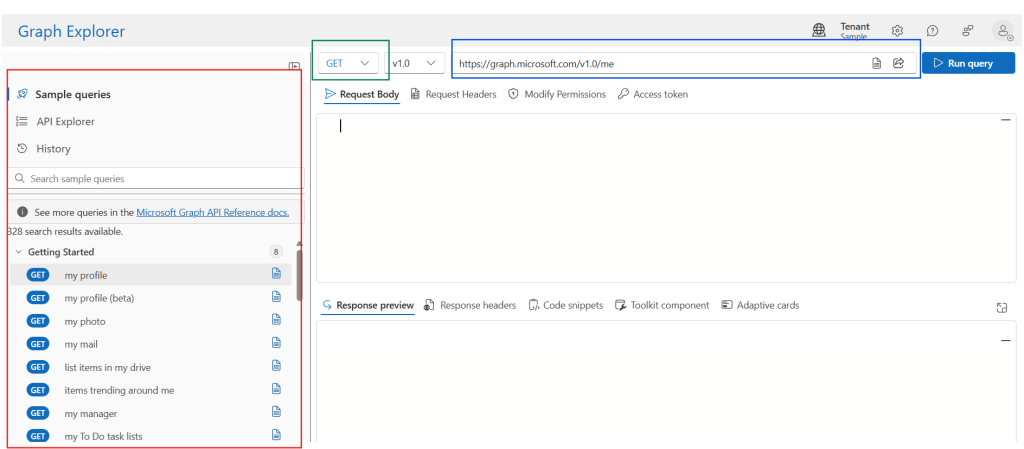Open API Explorer in sidebar
This screenshot has height=449, width=1024.
point(56,121)
